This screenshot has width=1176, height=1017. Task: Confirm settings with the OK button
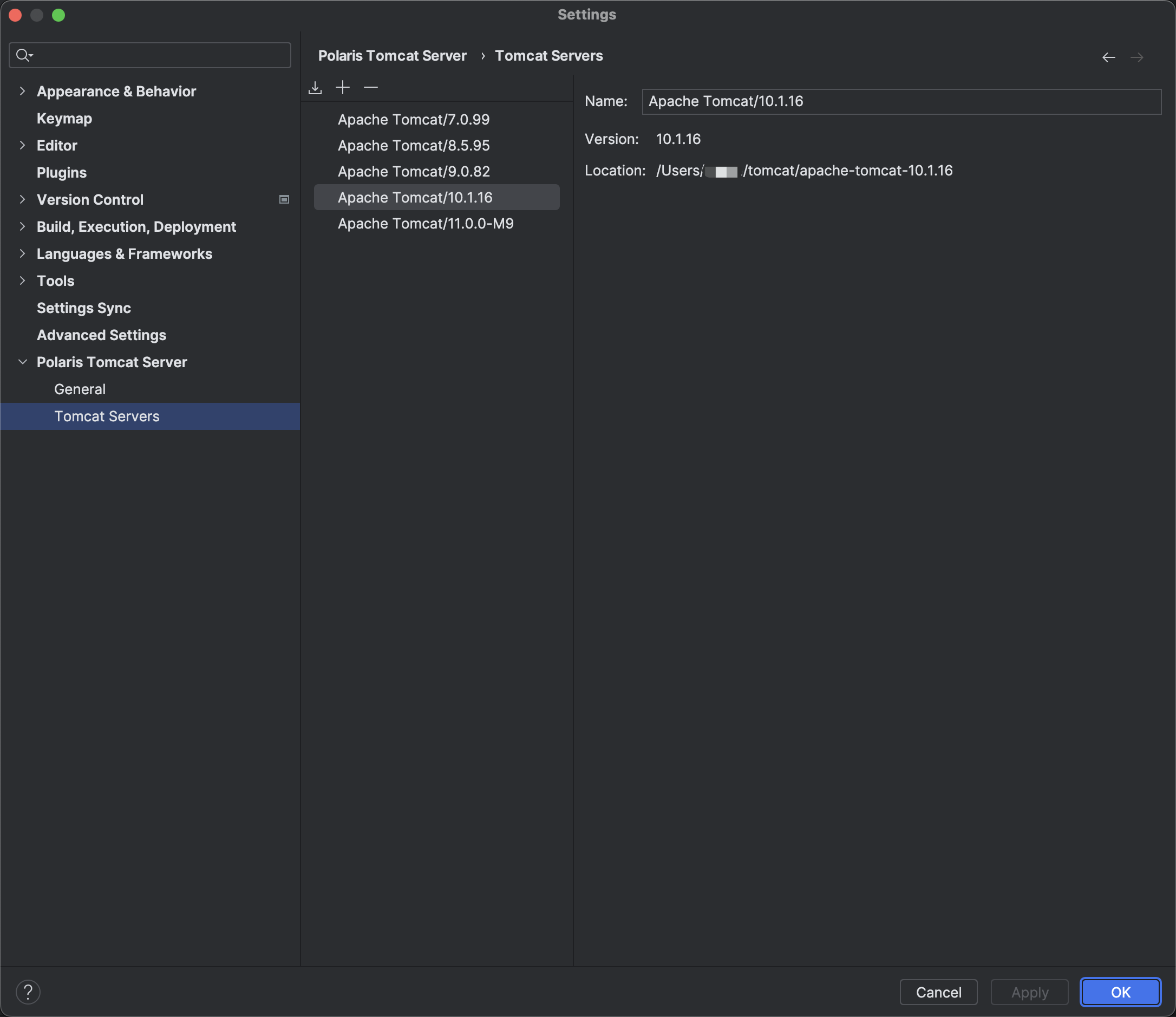tap(1120, 992)
